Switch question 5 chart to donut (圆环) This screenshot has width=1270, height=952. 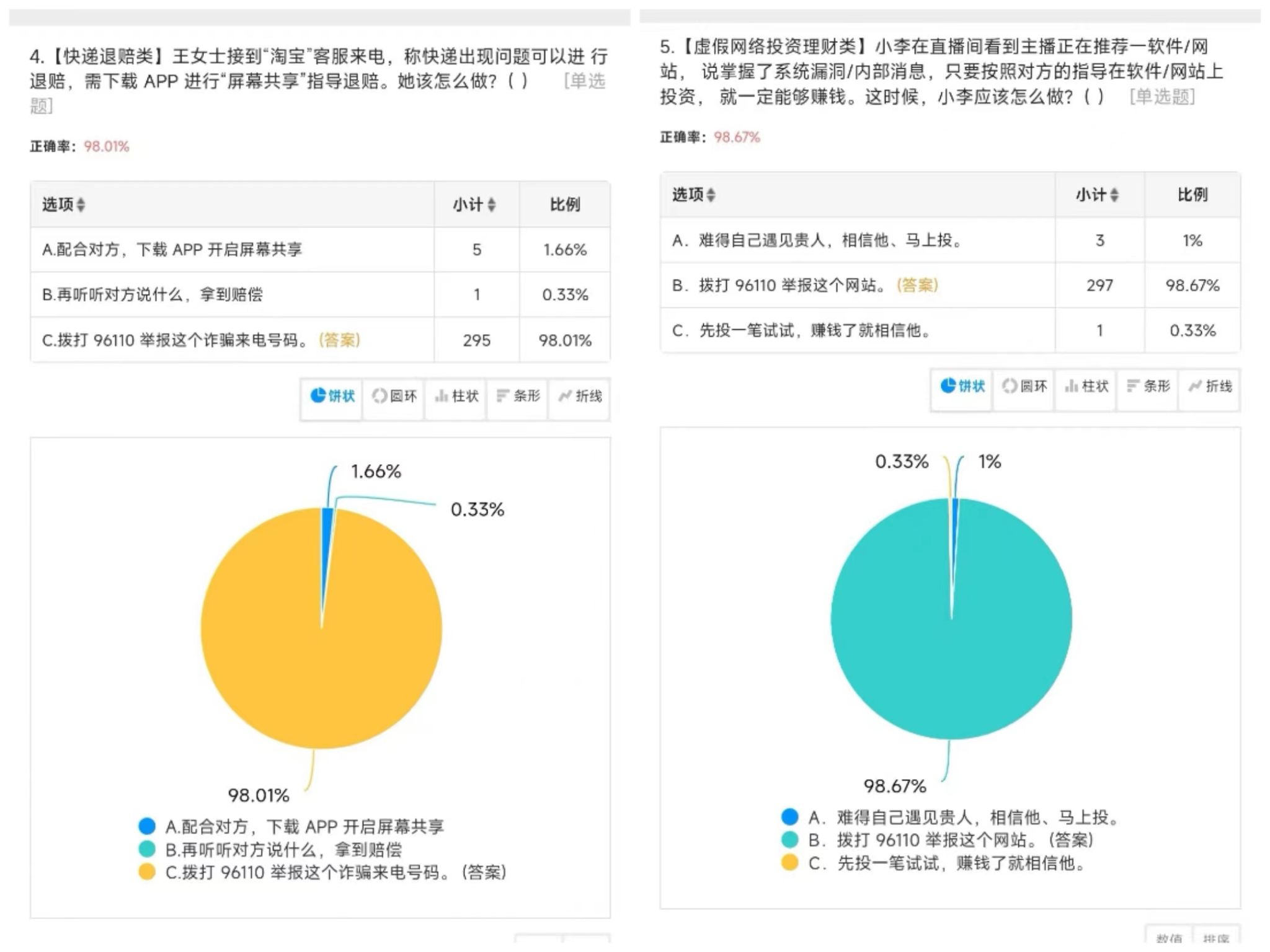click(1024, 387)
